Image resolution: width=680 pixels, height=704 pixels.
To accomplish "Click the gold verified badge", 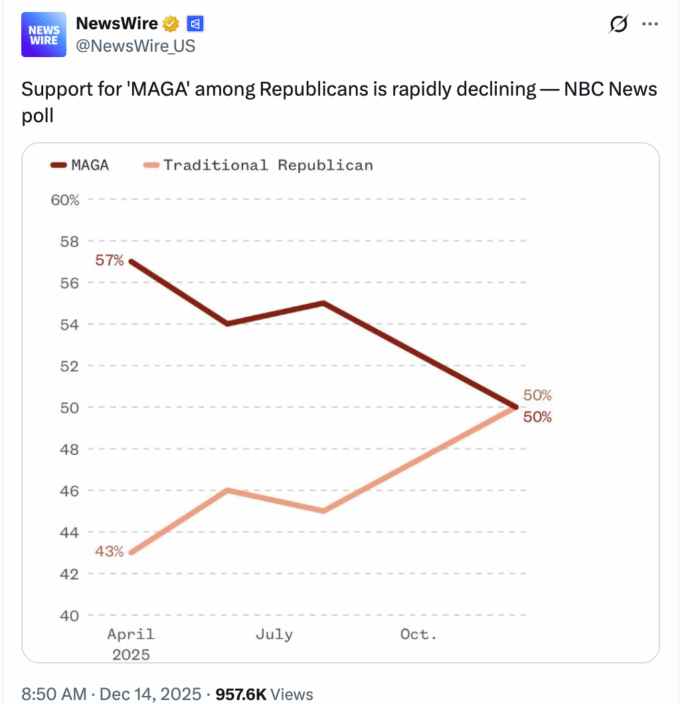I will point(171,23).
